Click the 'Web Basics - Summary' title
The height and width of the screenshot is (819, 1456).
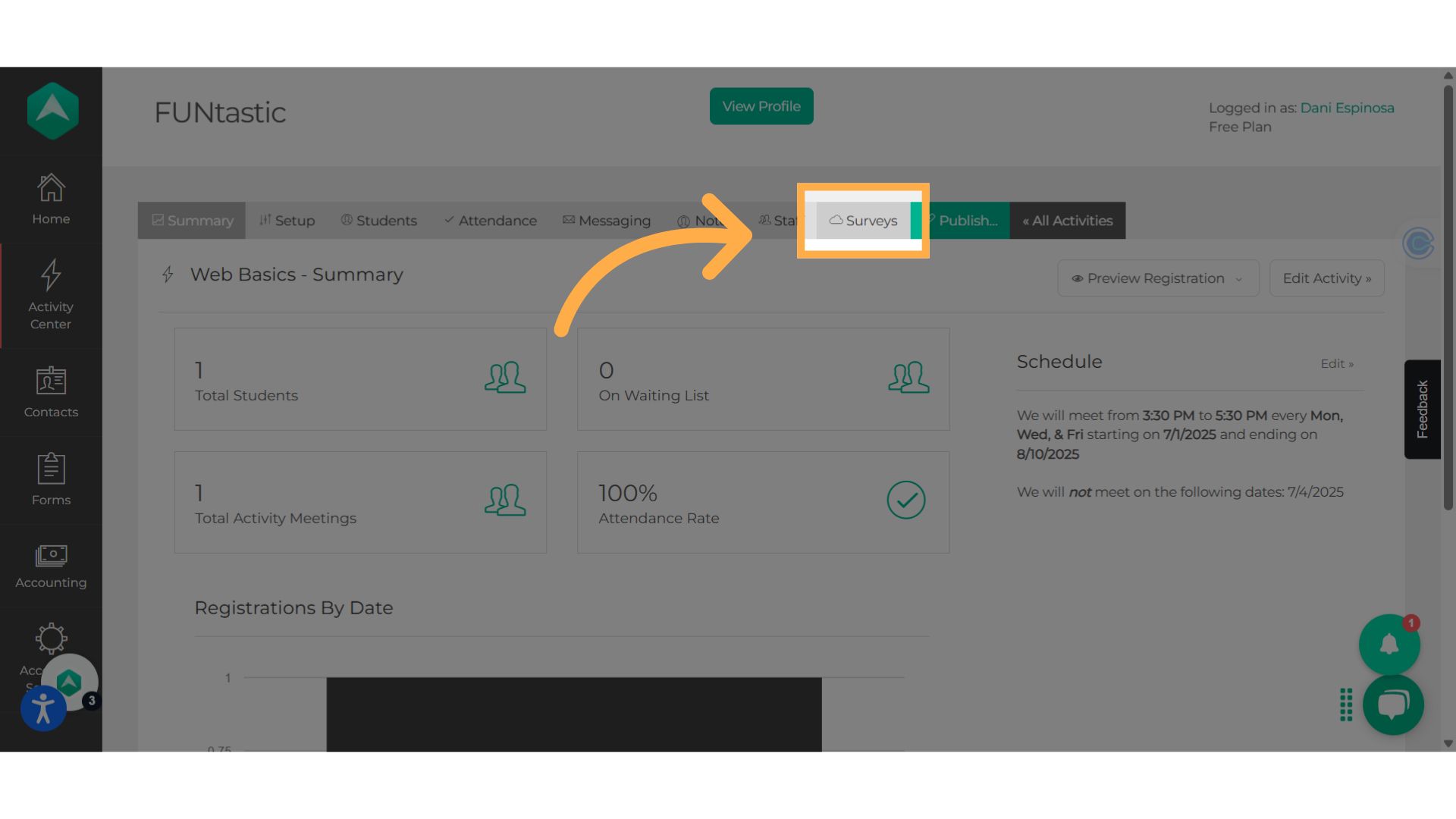click(x=297, y=275)
